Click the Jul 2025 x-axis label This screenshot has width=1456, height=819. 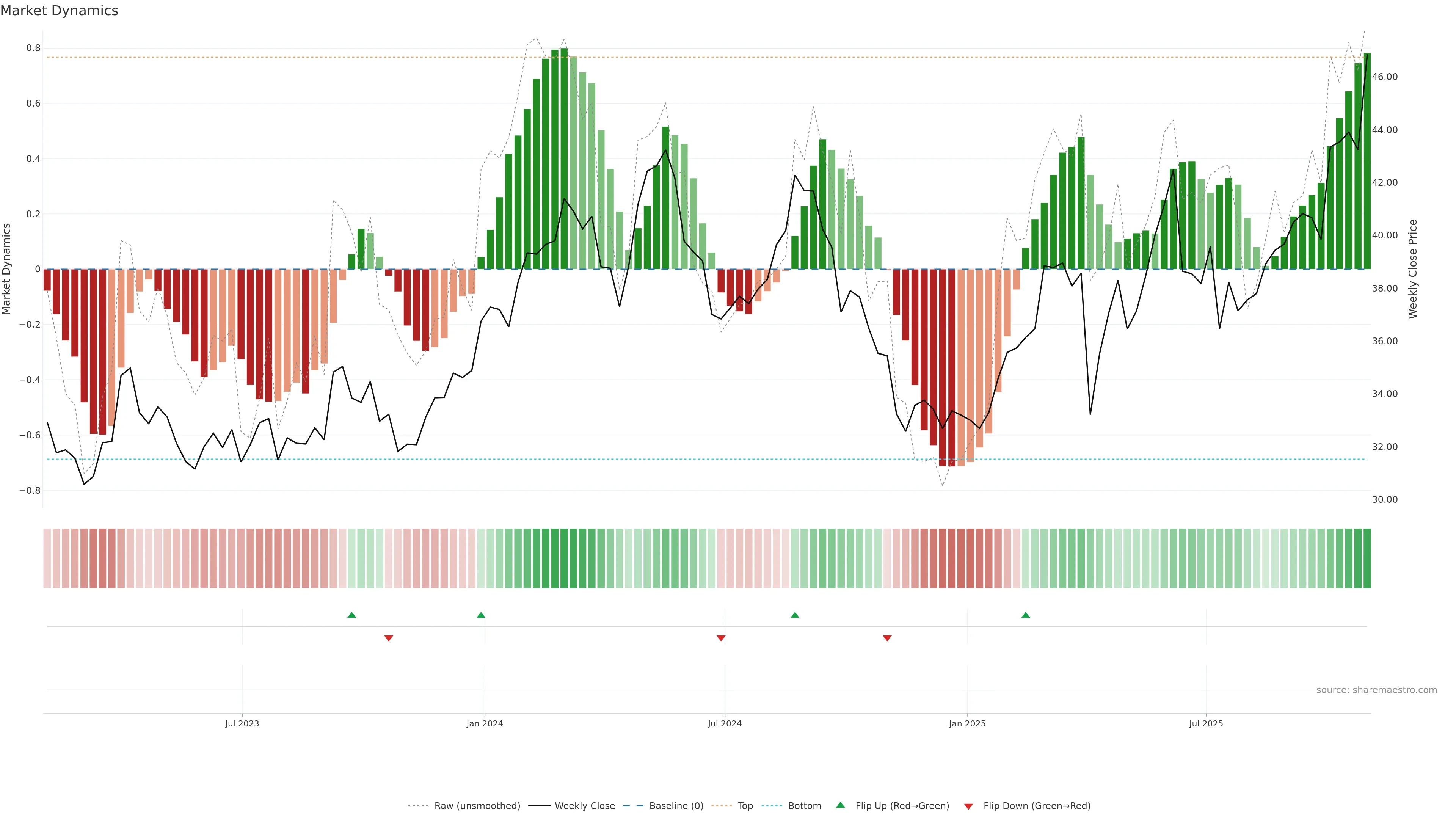click(x=1206, y=723)
